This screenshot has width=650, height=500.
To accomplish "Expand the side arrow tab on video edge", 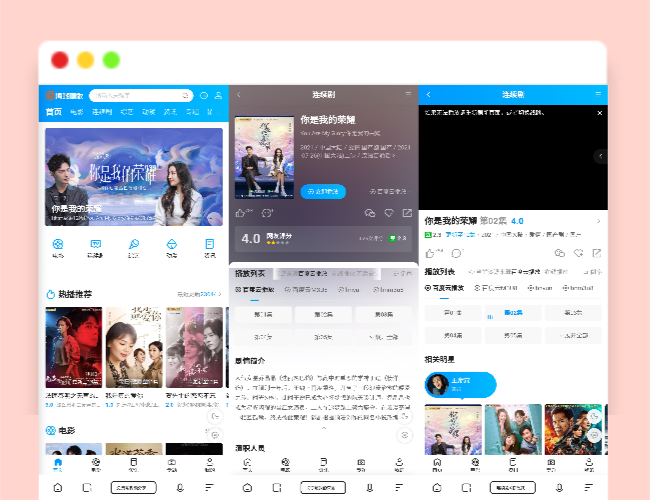I will (601, 156).
